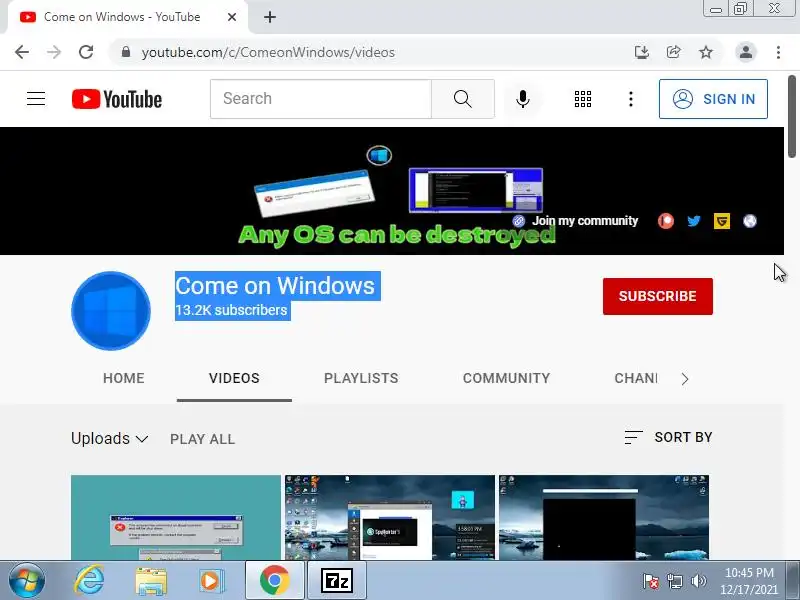This screenshot has width=800, height=600.
Task: Open Windows Media Player from taskbar
Action: tap(212, 581)
